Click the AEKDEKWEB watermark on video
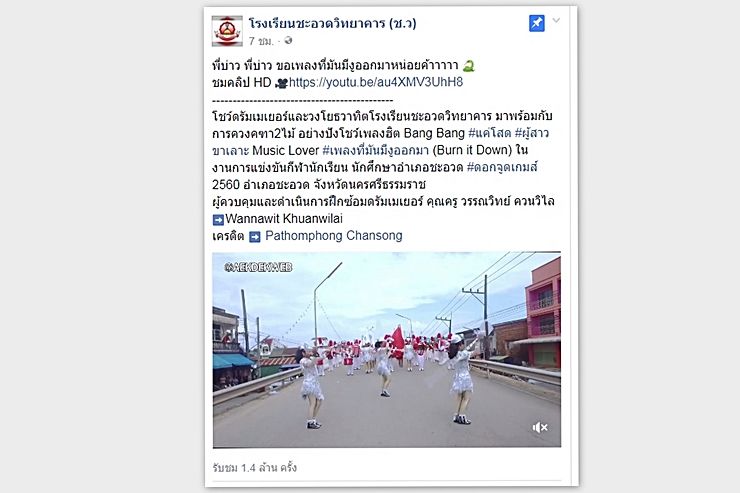Image resolution: width=740 pixels, height=493 pixels. [258, 267]
